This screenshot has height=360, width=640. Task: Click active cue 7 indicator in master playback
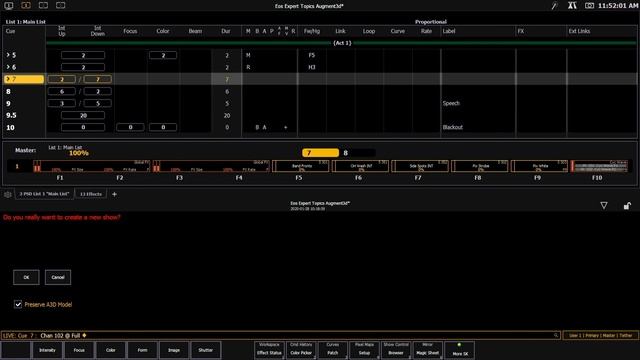320,153
